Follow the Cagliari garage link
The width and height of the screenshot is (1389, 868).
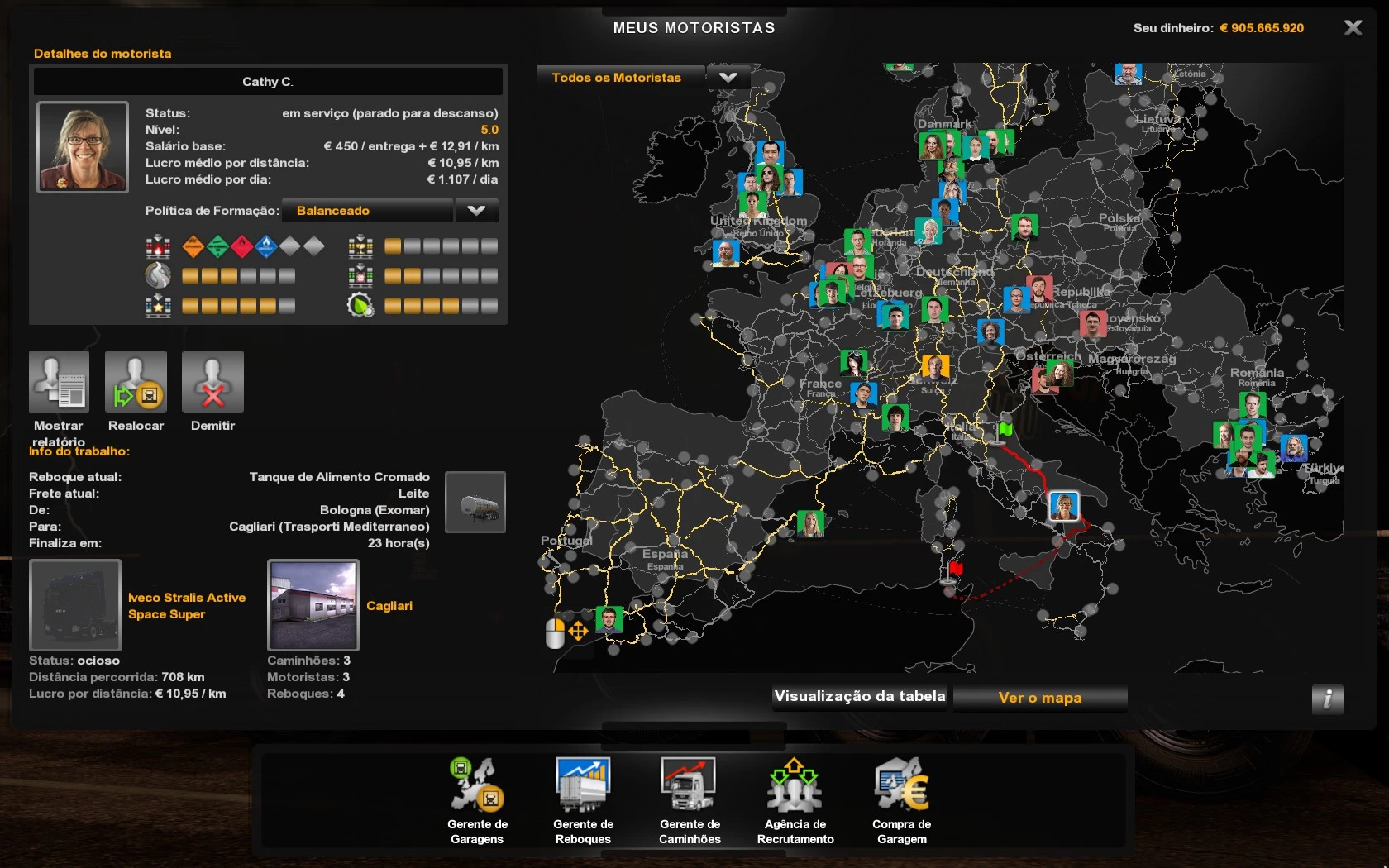click(x=389, y=606)
